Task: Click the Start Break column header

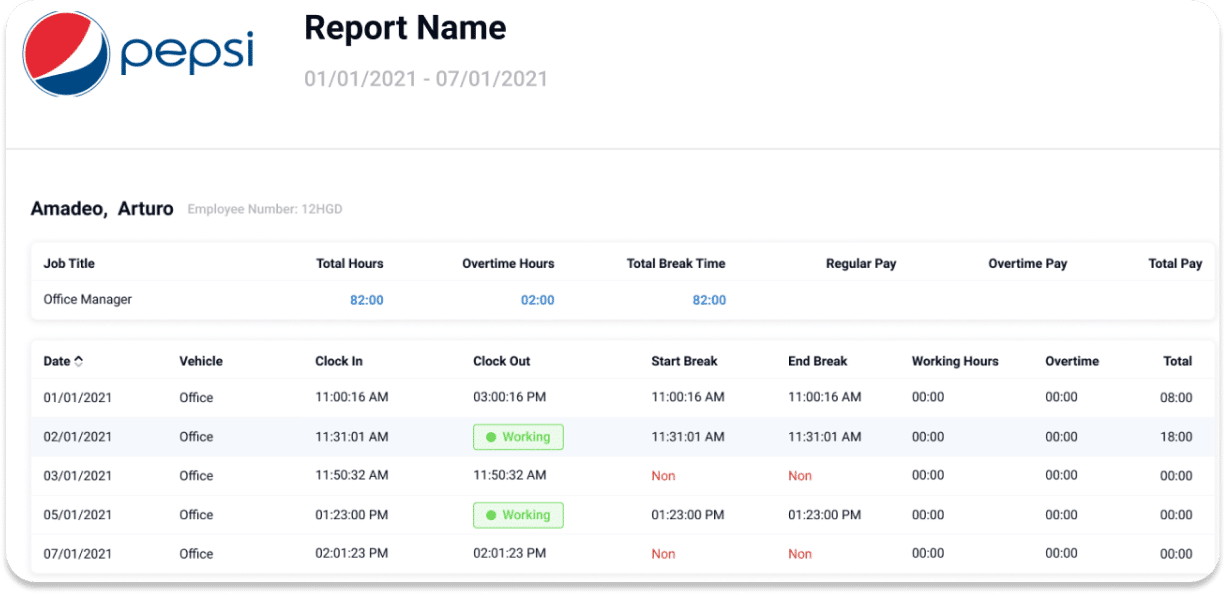Action: [x=684, y=361]
